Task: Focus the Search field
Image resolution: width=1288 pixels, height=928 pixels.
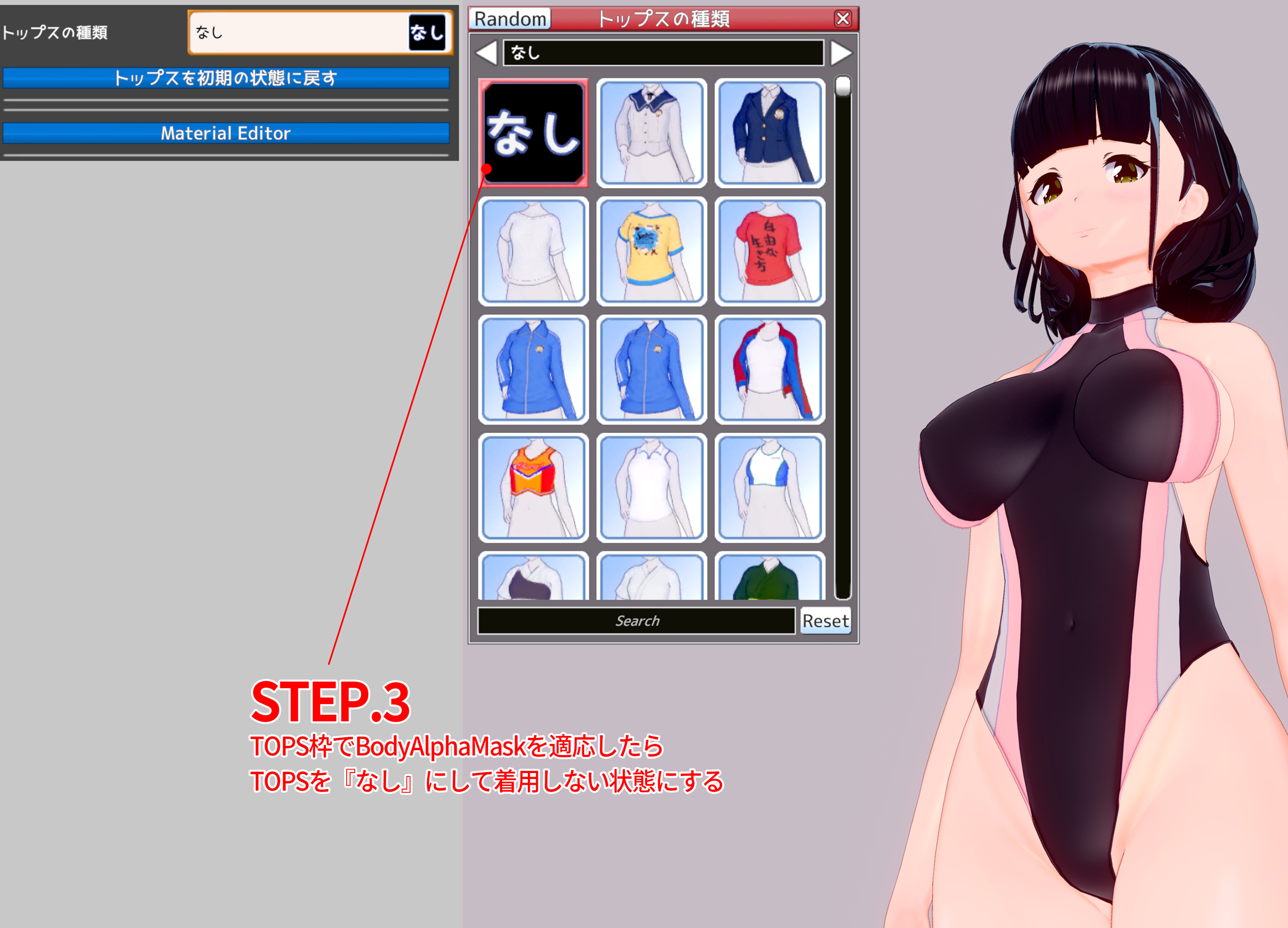Action: 636,620
